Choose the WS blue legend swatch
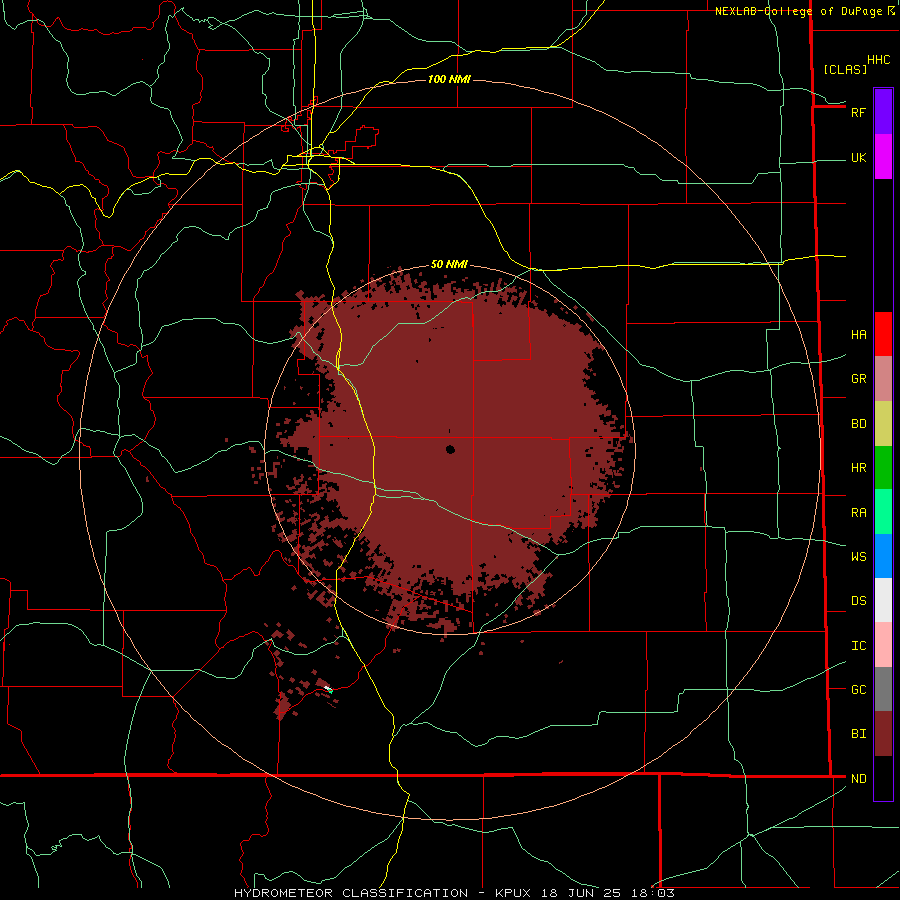Viewport: 900px width, 900px height. click(883, 556)
